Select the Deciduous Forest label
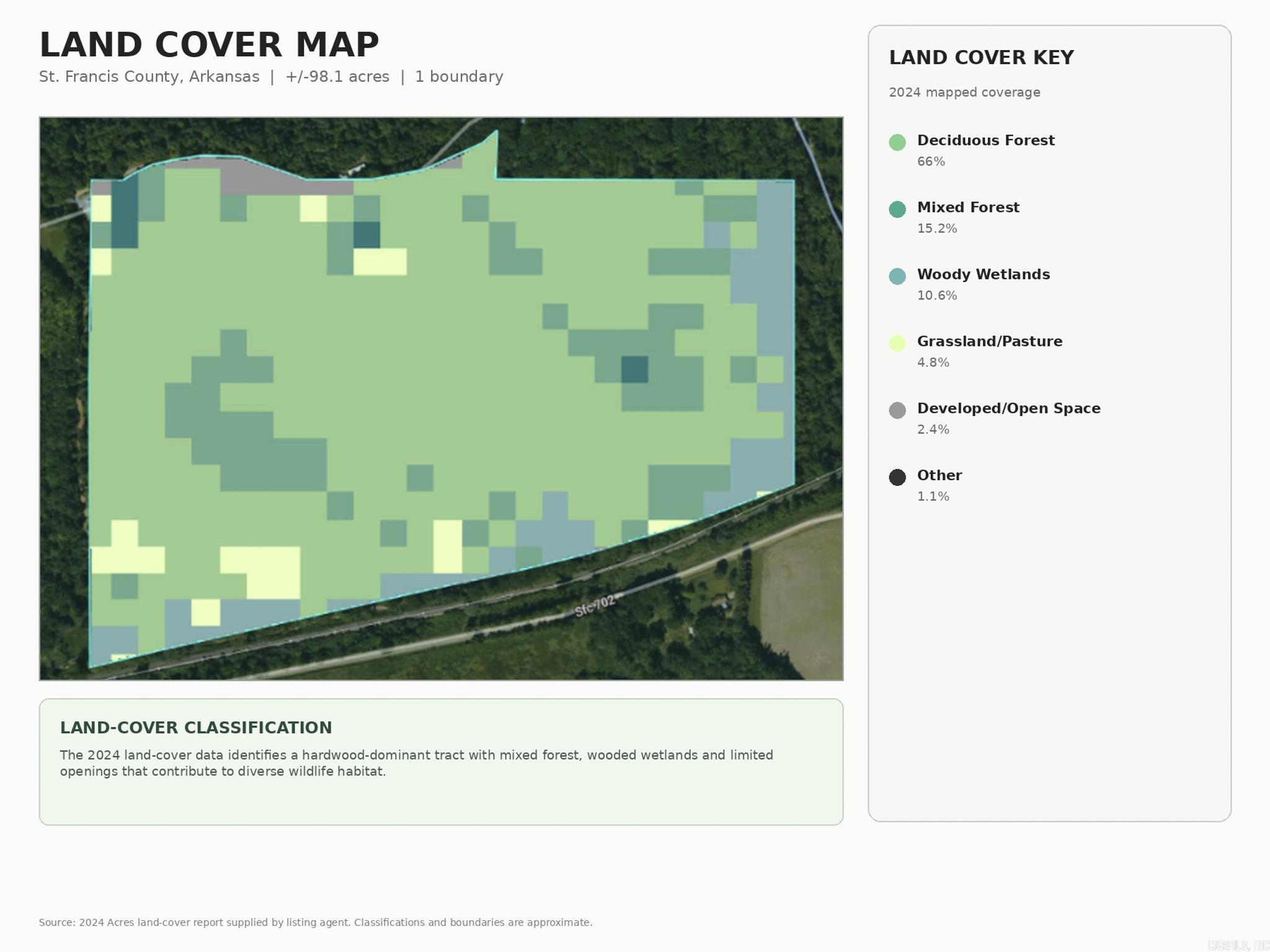 (986, 141)
